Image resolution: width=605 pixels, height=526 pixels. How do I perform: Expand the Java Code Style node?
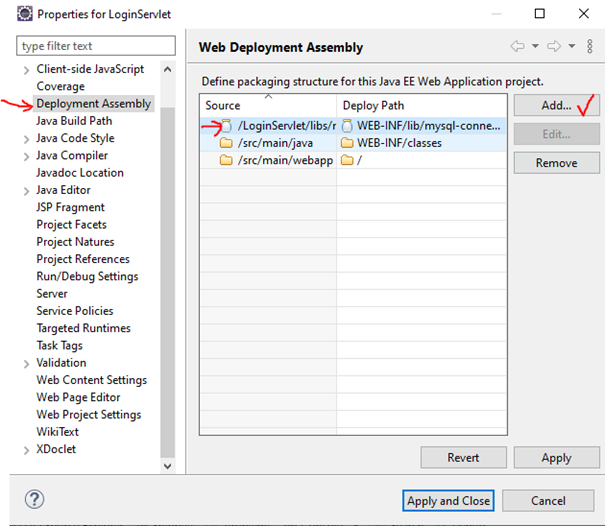point(26,138)
